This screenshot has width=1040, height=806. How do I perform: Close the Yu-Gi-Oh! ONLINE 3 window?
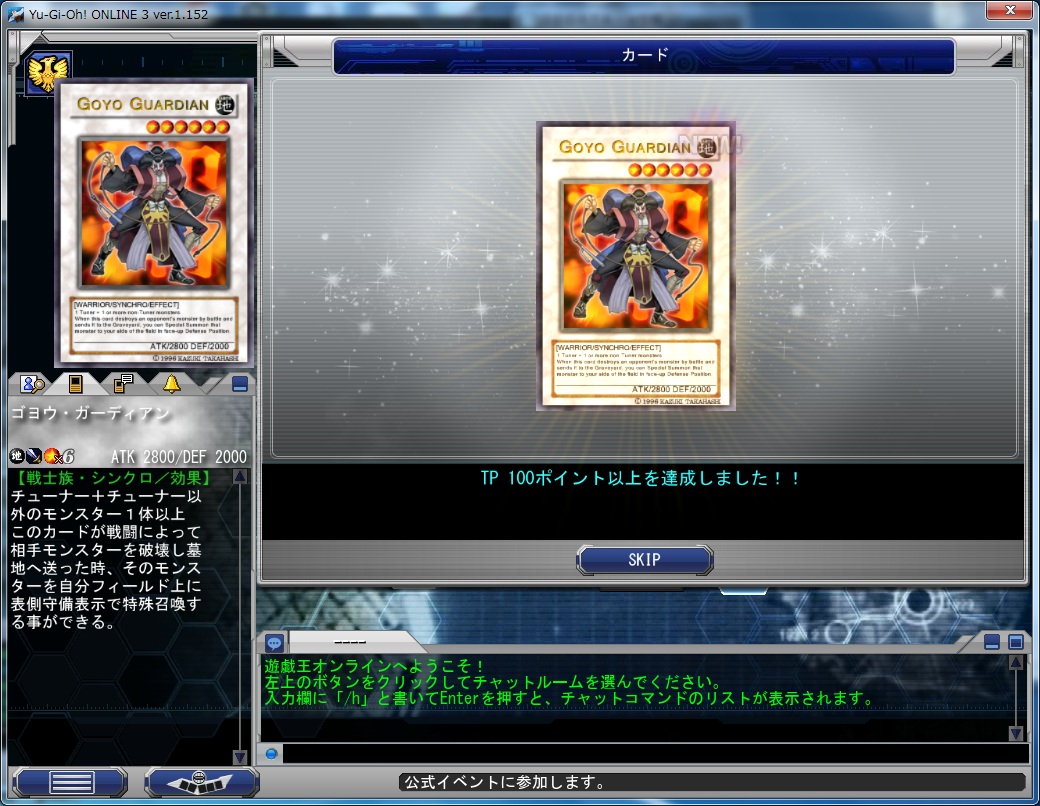pyautogui.click(x=1009, y=11)
